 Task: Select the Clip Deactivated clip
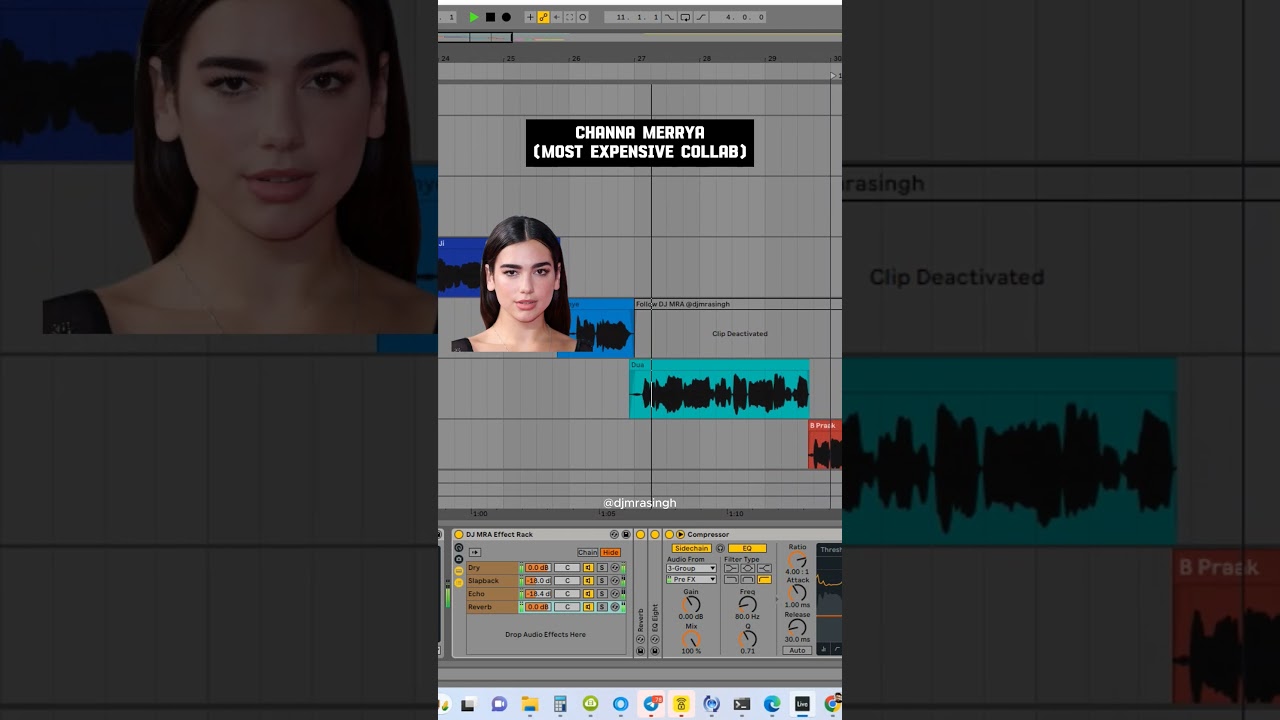click(738, 329)
